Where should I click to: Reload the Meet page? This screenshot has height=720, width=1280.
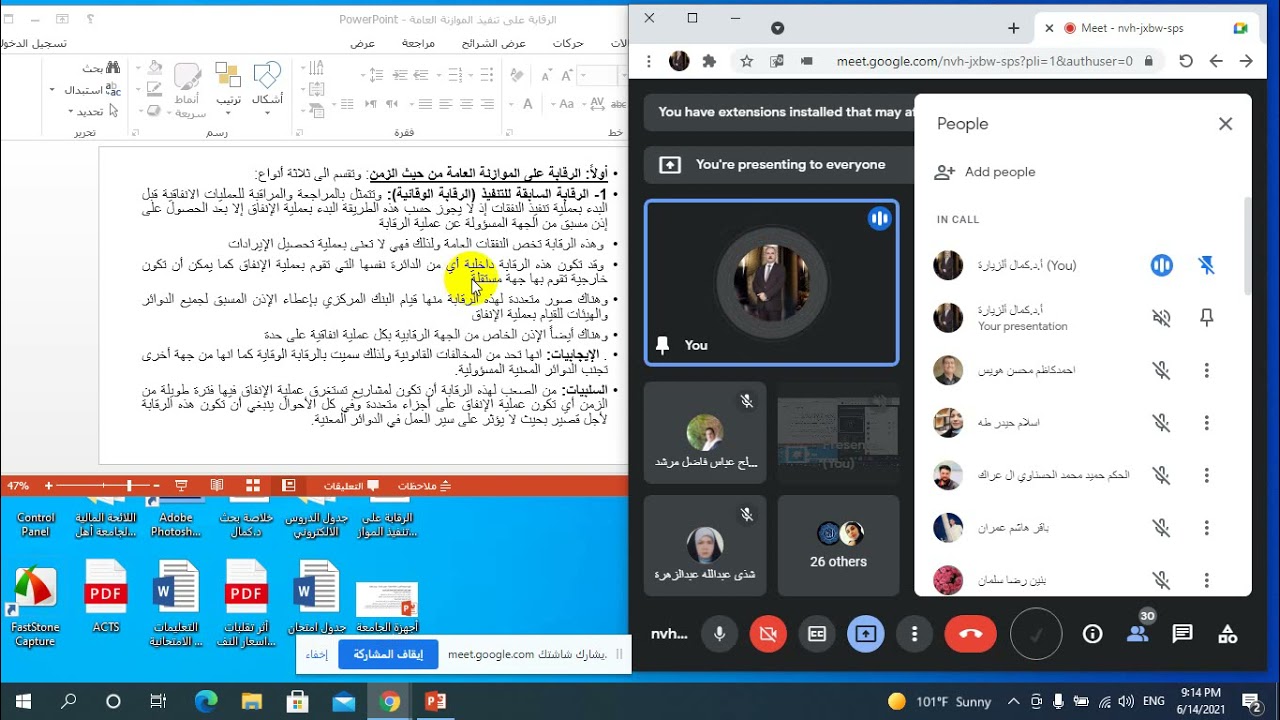pyautogui.click(x=1186, y=61)
